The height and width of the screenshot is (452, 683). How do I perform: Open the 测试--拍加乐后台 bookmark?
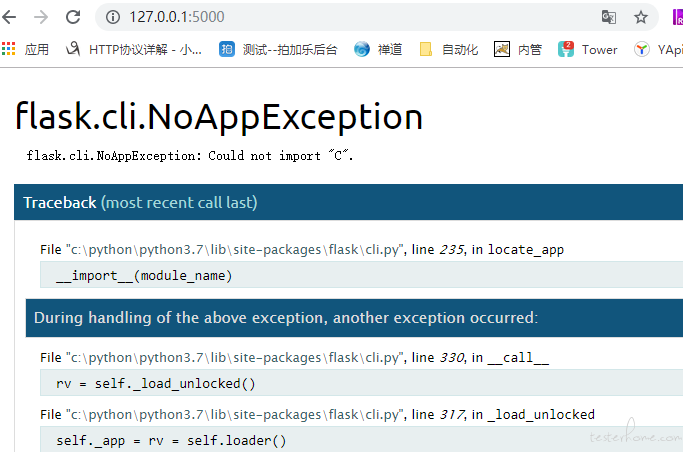point(278,49)
